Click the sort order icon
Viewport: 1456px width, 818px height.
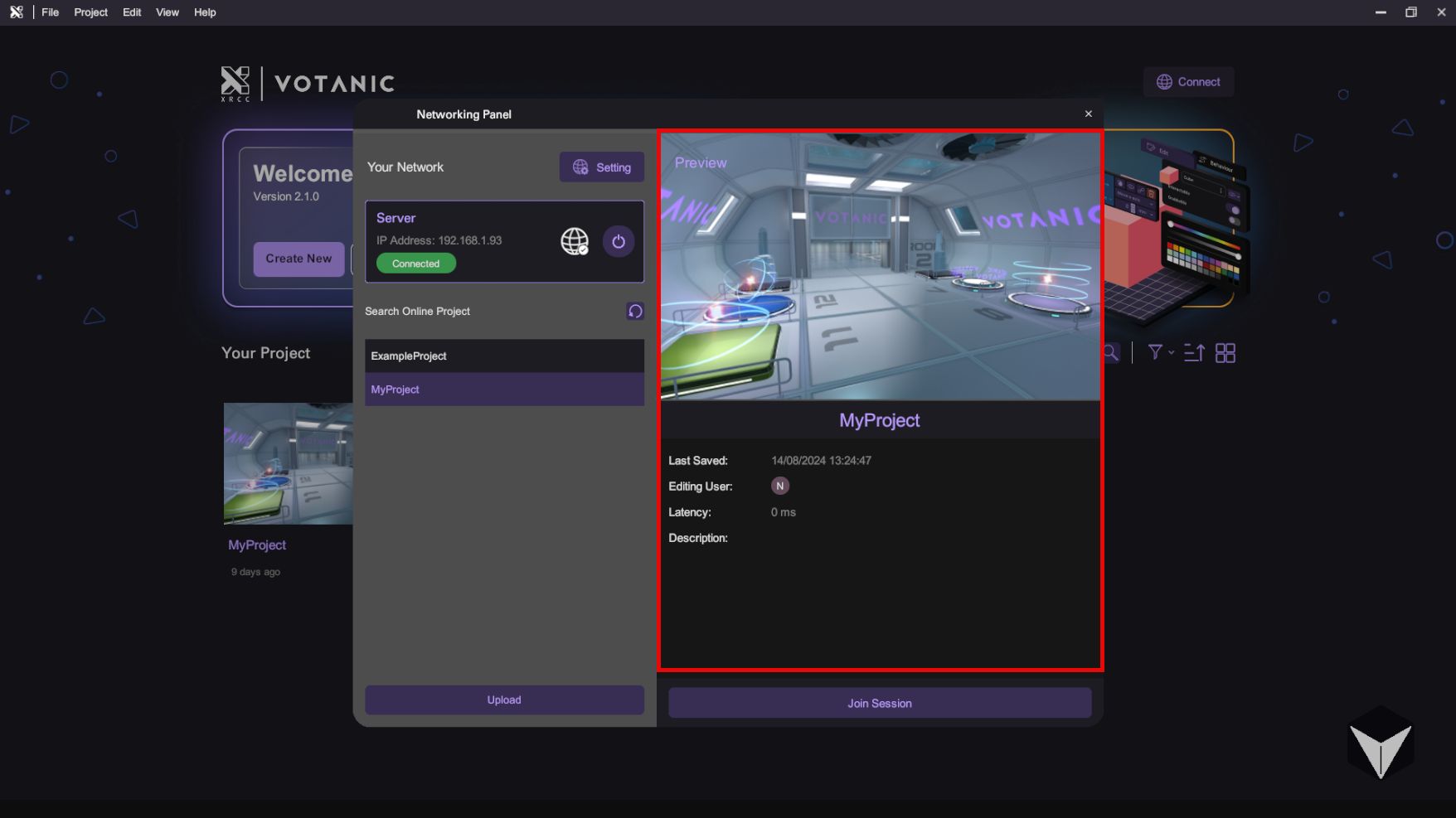click(x=1194, y=353)
